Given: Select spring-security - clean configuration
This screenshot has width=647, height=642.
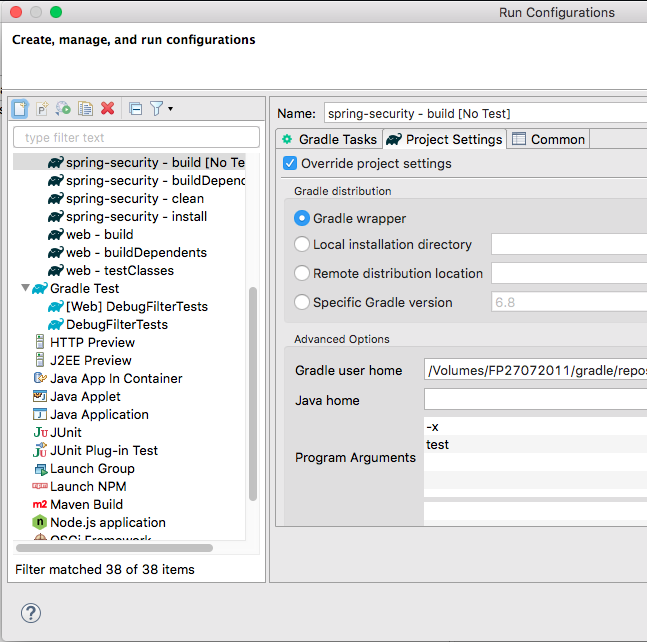Looking at the screenshot, I should (x=134, y=198).
